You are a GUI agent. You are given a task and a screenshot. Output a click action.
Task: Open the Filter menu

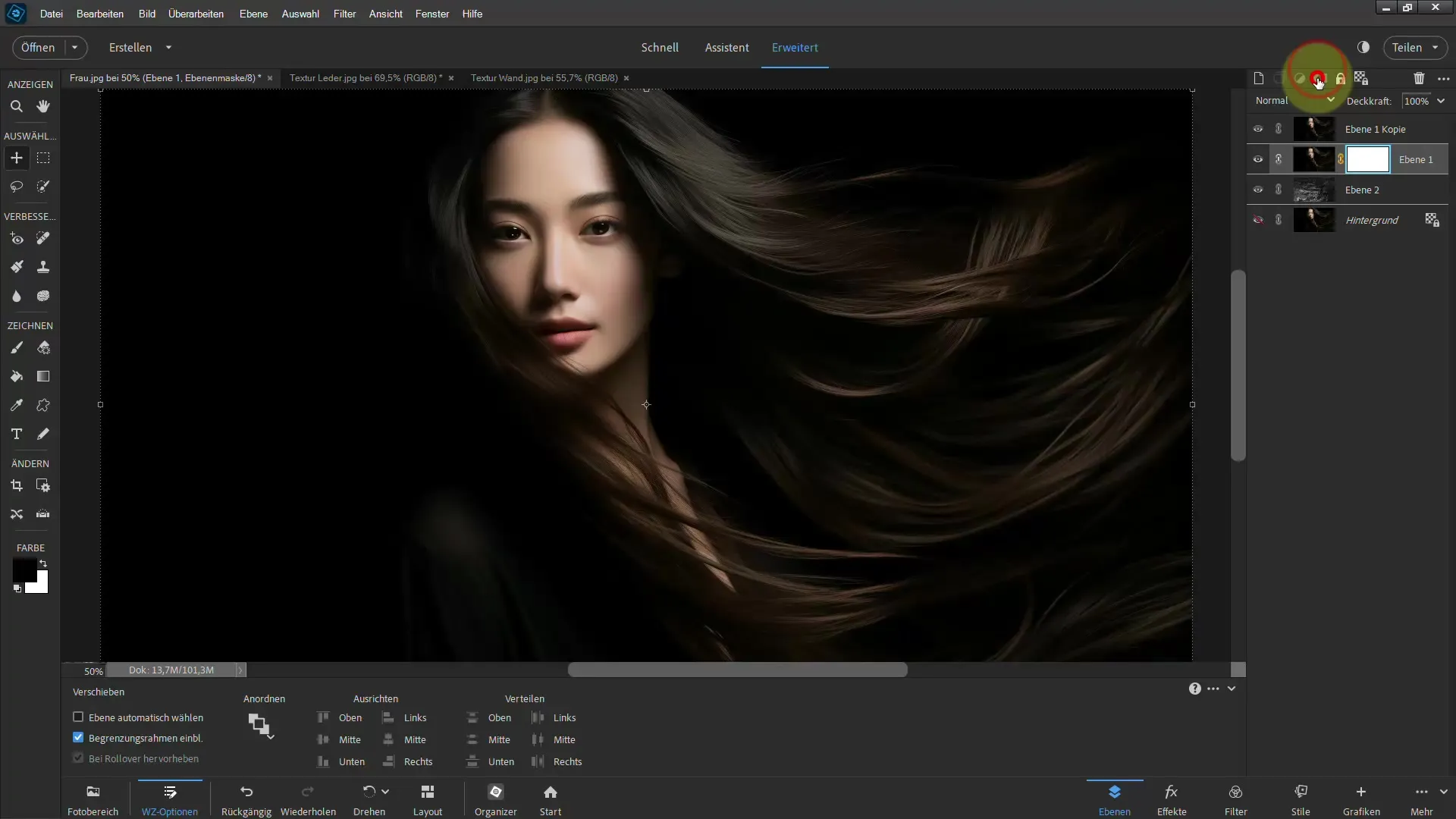tap(344, 14)
